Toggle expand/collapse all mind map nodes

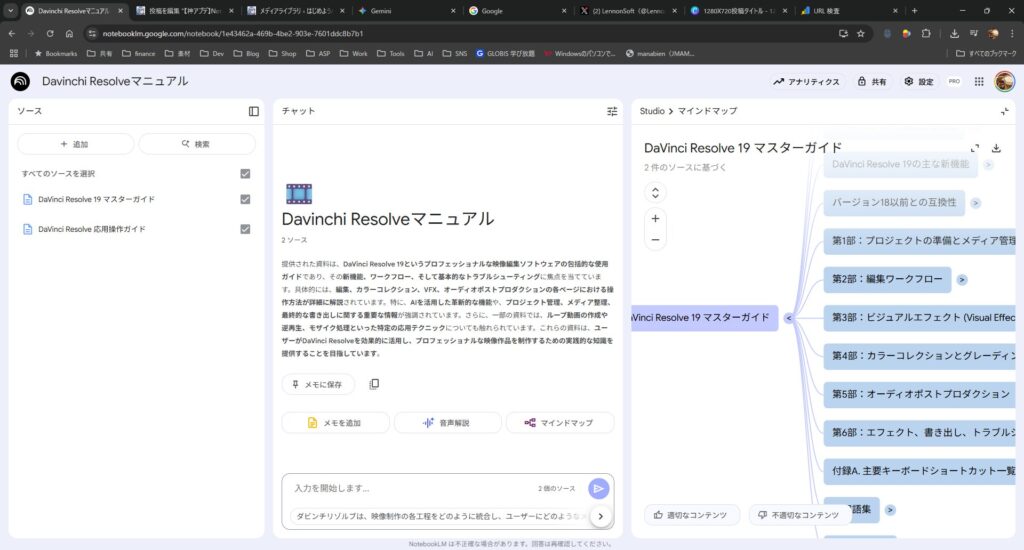tap(655, 192)
